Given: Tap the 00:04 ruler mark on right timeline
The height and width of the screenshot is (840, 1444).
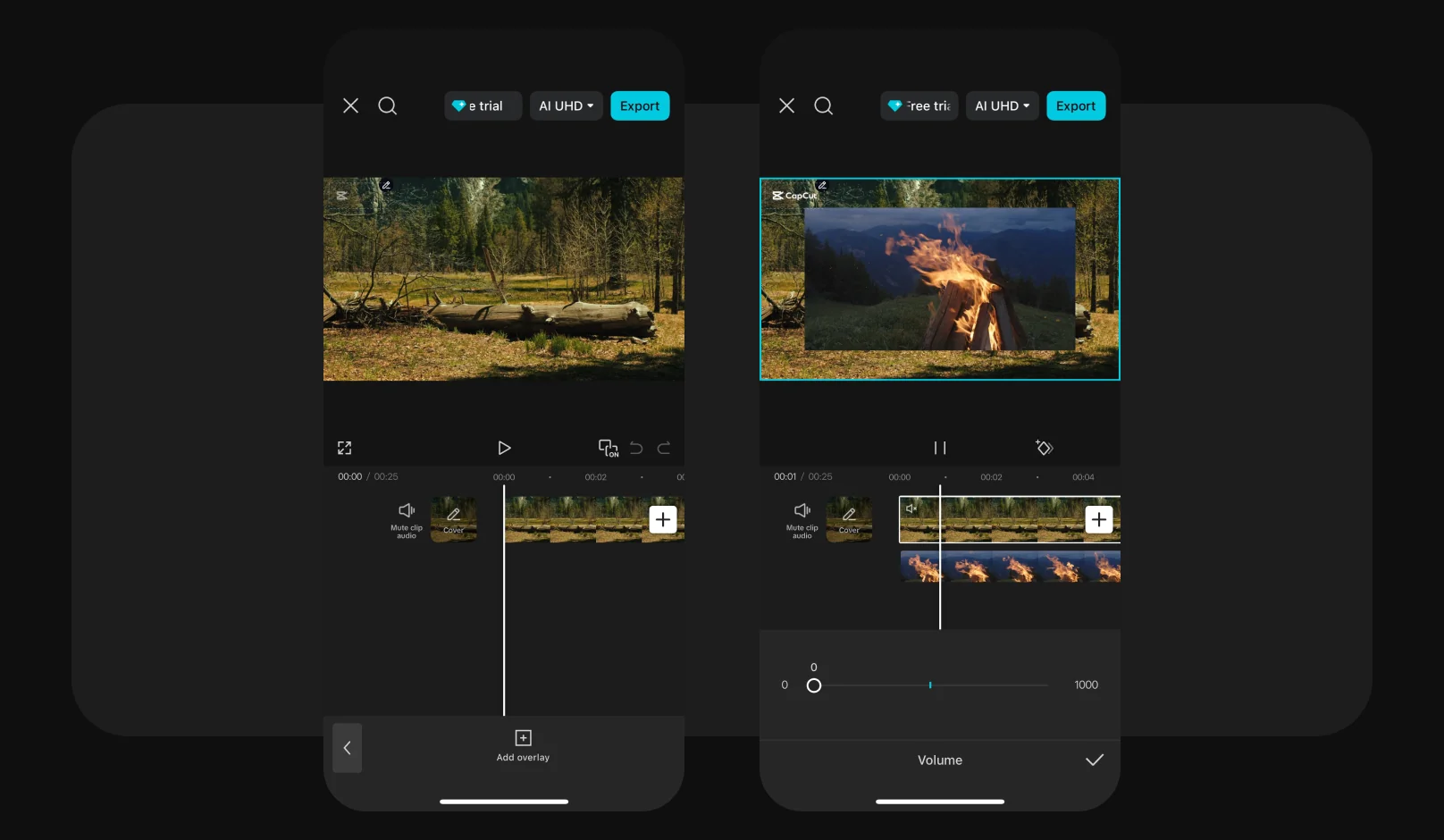Looking at the screenshot, I should pyautogui.click(x=1083, y=477).
